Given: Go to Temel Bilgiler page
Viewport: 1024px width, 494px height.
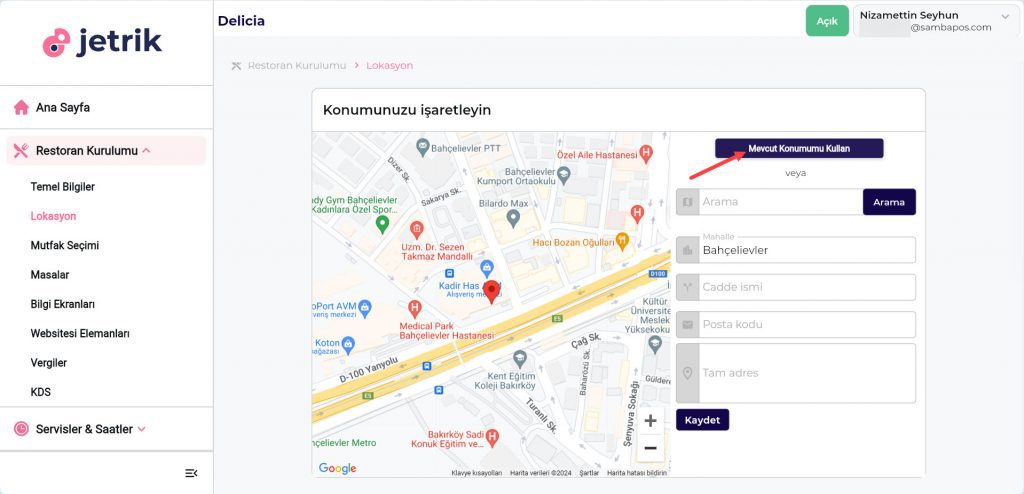Looking at the screenshot, I should 63,187.
